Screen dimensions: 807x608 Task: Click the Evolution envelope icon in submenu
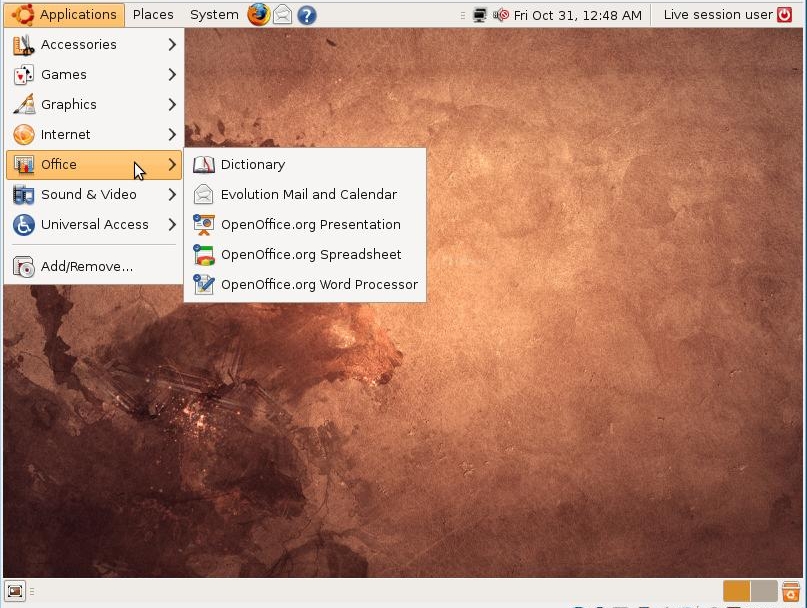pos(204,195)
